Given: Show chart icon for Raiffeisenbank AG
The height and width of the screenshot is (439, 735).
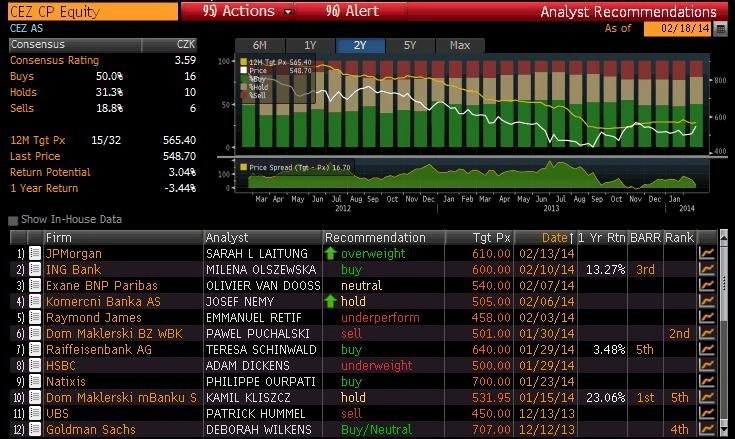Looking at the screenshot, I should (x=707, y=350).
